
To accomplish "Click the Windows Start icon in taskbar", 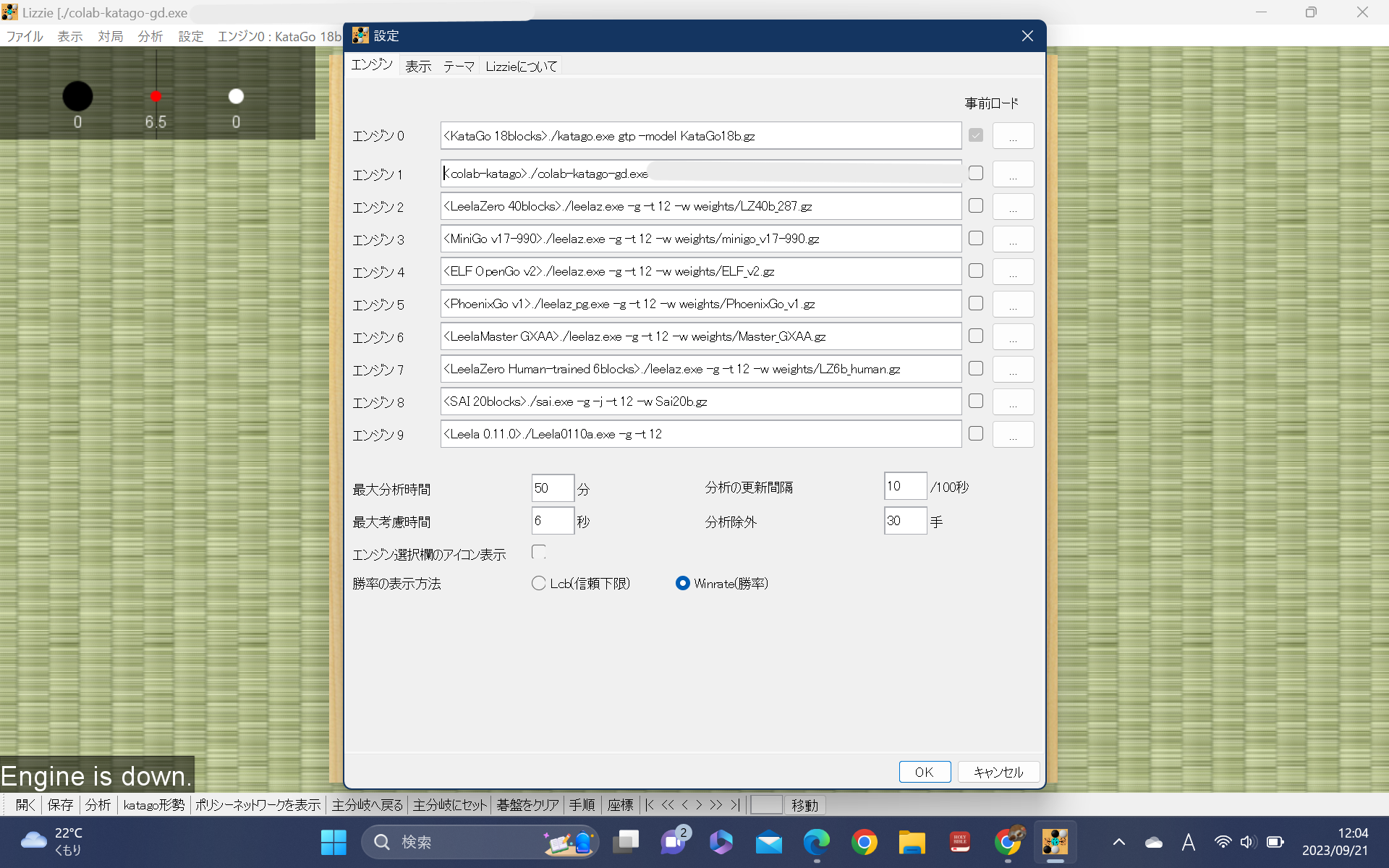I will 334,842.
